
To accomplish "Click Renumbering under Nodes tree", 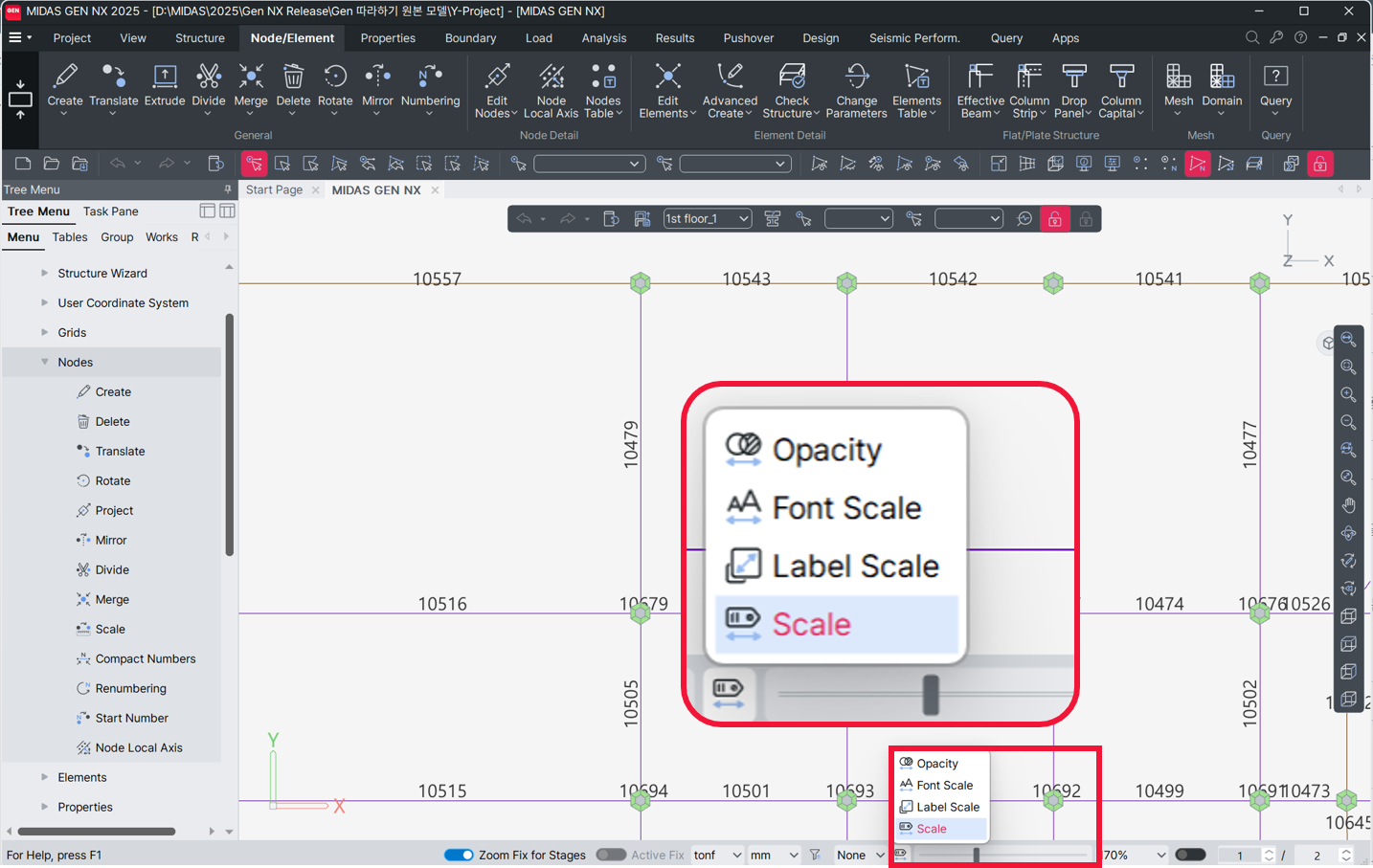I will (x=130, y=688).
